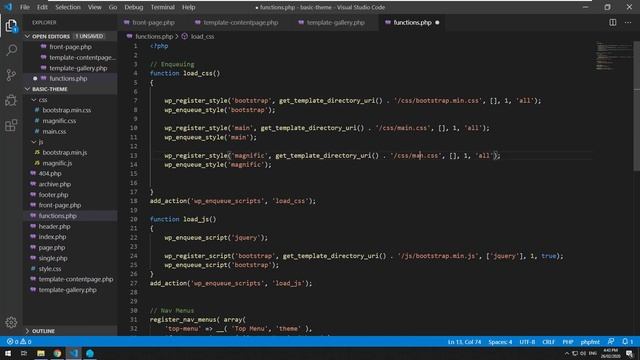Click the Split Editor Right icon

click(613, 22)
